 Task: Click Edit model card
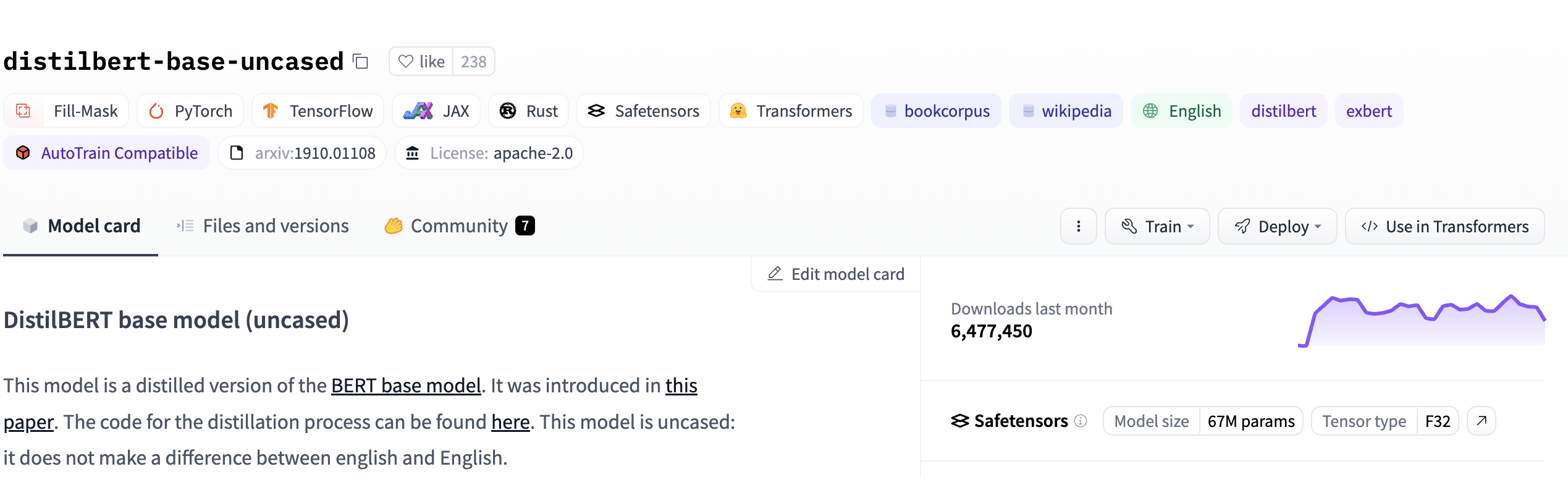pyautogui.click(x=836, y=274)
